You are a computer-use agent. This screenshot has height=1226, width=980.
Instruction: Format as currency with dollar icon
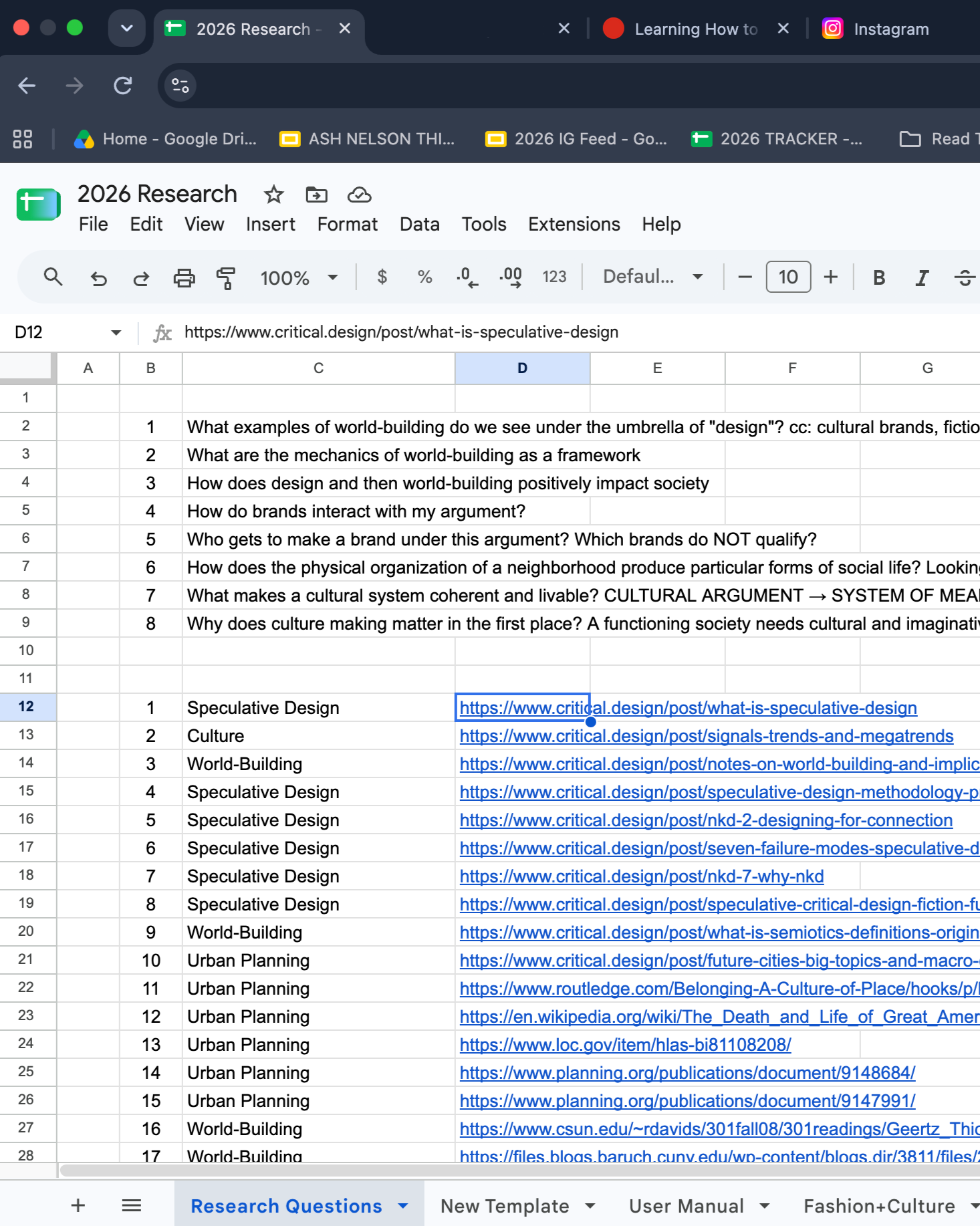[382, 277]
